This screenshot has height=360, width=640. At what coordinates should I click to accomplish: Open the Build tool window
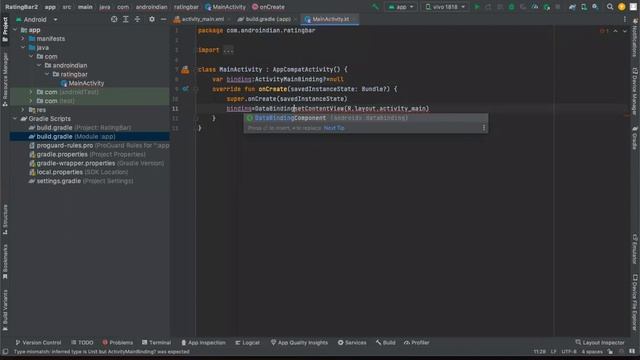[386, 342]
